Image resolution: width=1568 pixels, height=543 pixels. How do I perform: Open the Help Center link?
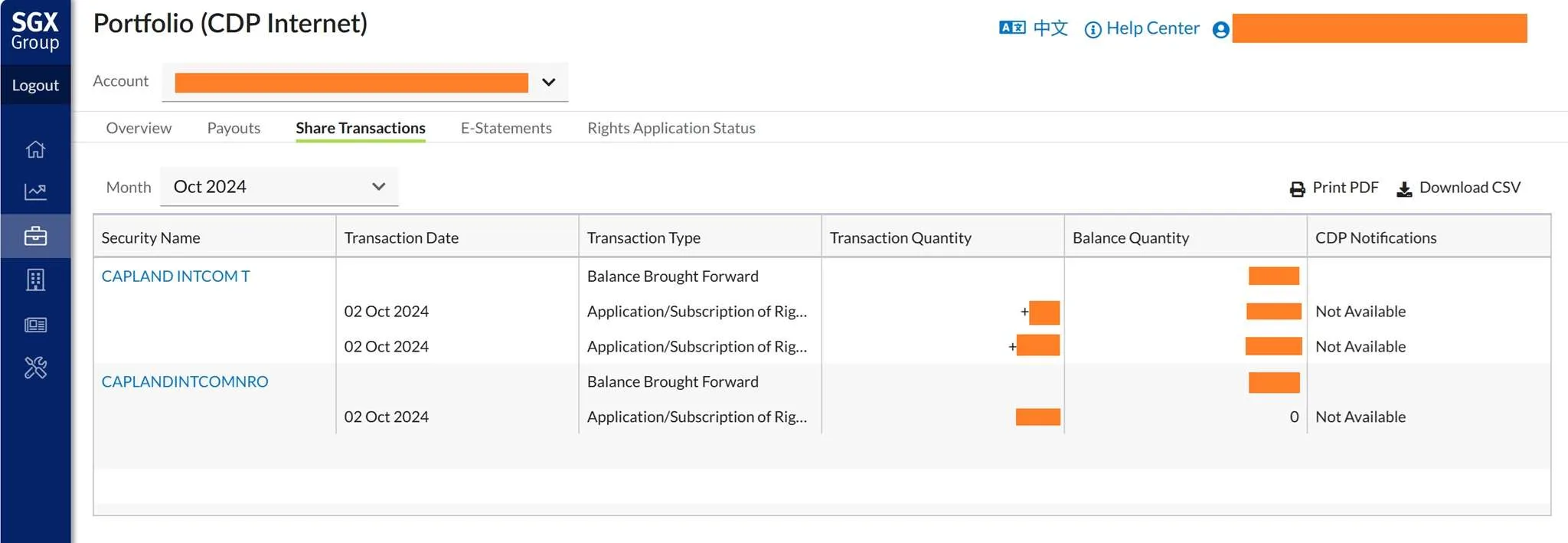1142,28
